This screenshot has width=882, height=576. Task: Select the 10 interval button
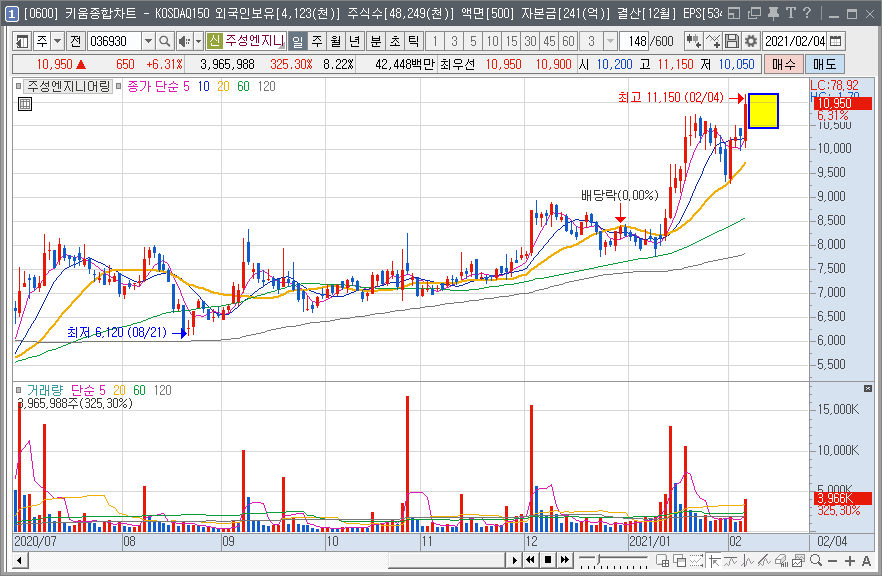(x=492, y=41)
